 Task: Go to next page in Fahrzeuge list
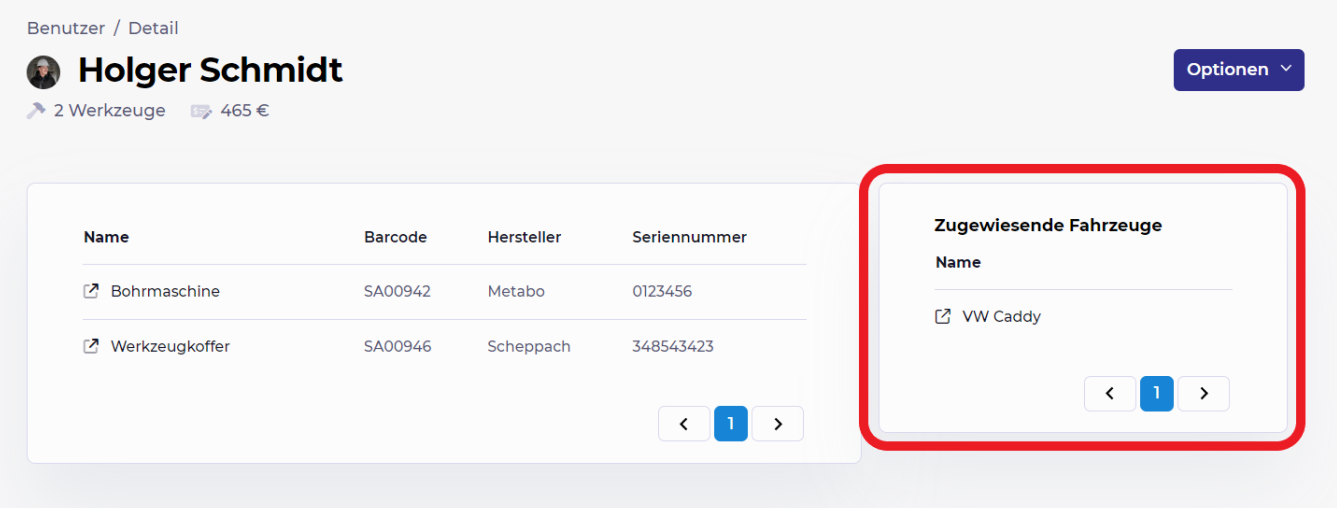[1204, 394]
